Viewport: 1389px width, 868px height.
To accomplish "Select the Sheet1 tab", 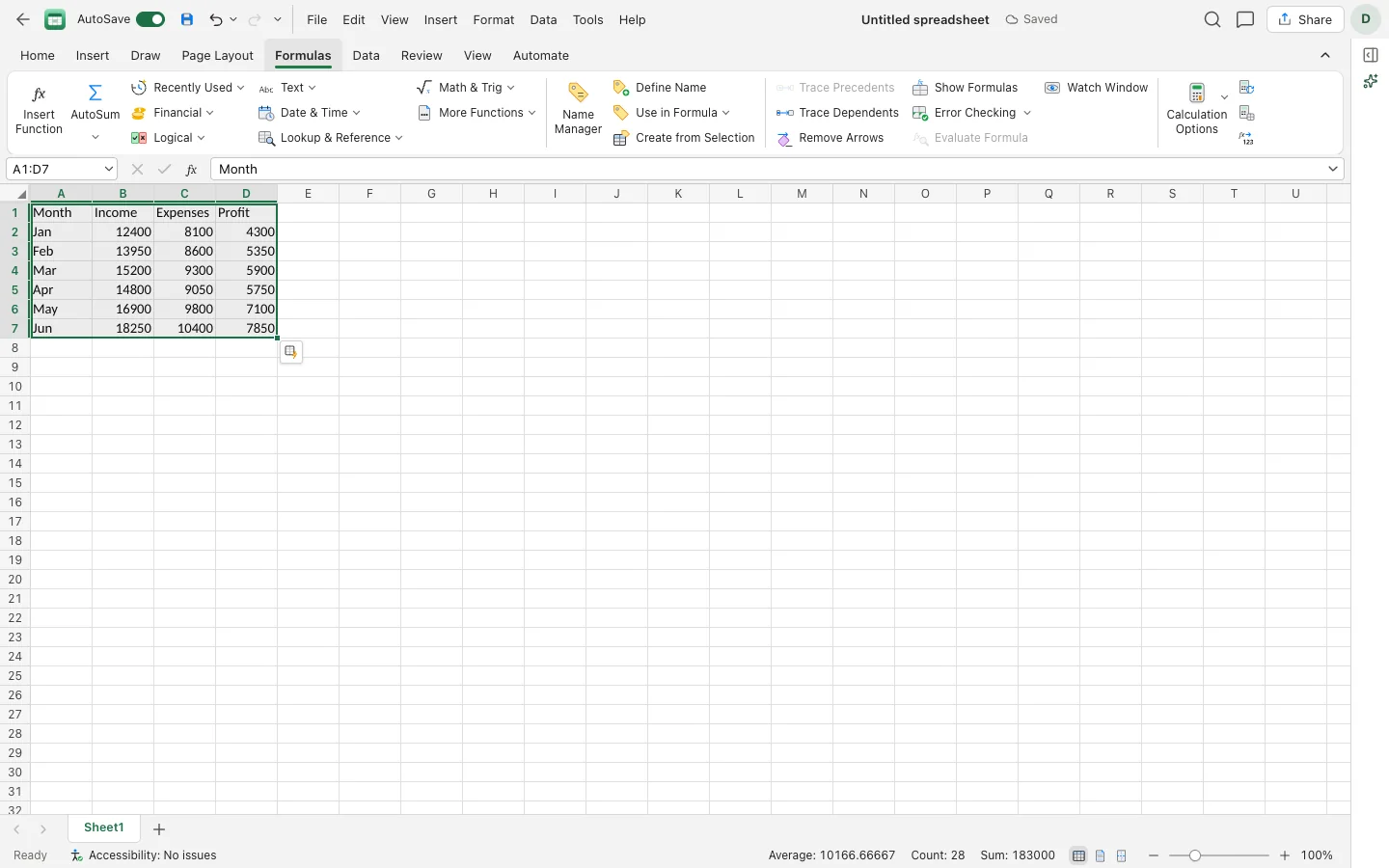I will [x=104, y=828].
